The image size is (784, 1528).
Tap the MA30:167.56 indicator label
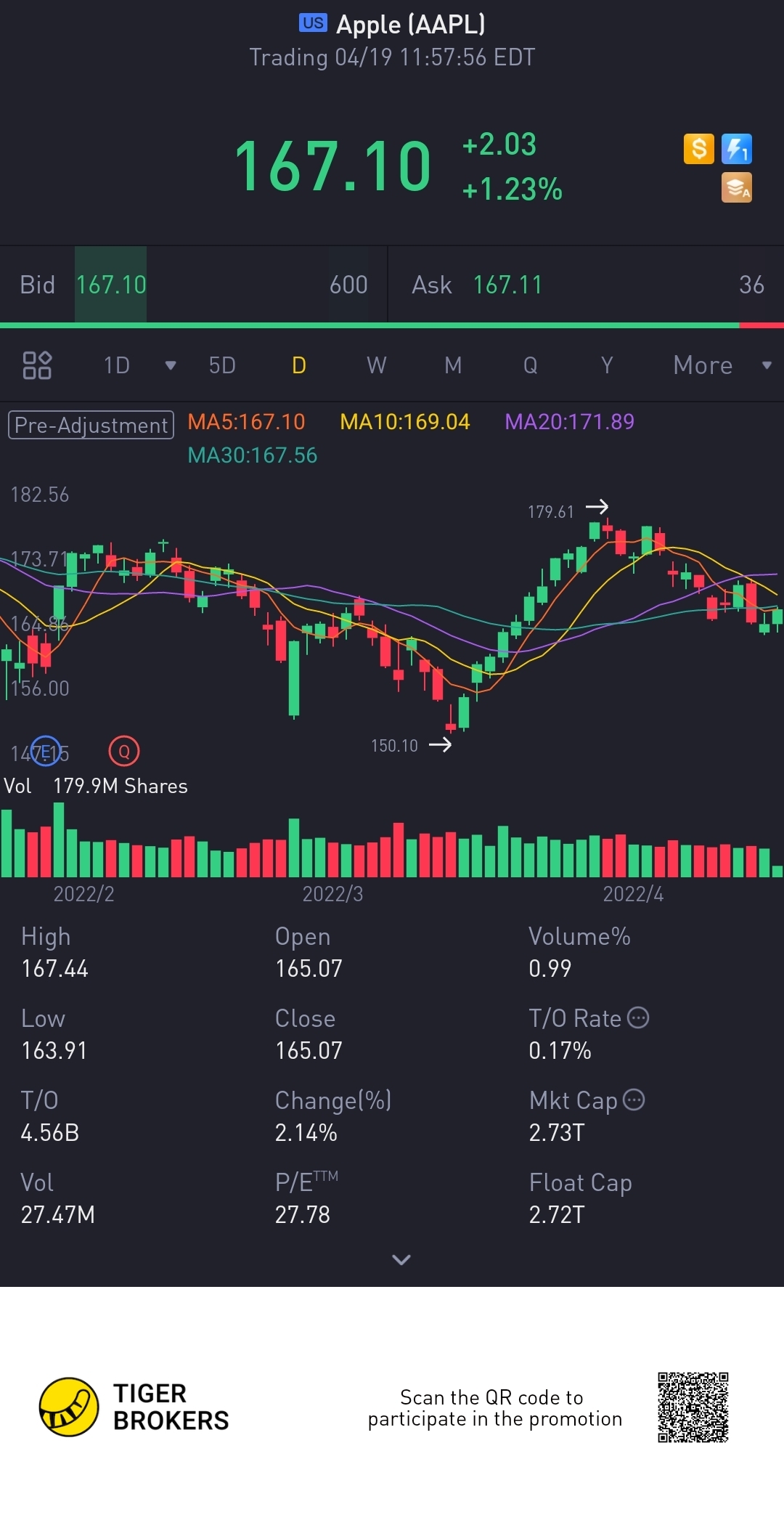[x=253, y=455]
